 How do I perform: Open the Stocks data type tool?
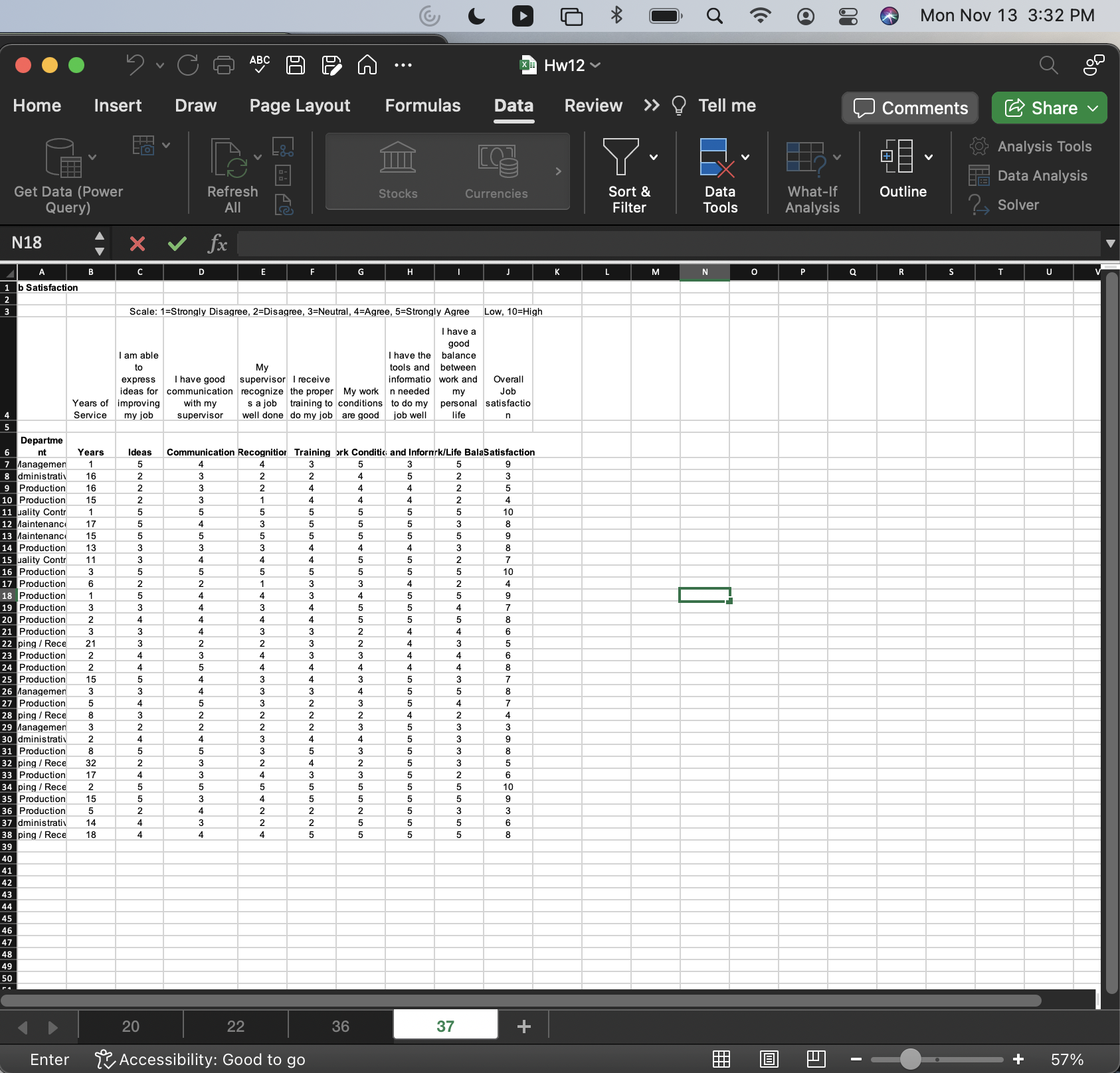click(398, 170)
